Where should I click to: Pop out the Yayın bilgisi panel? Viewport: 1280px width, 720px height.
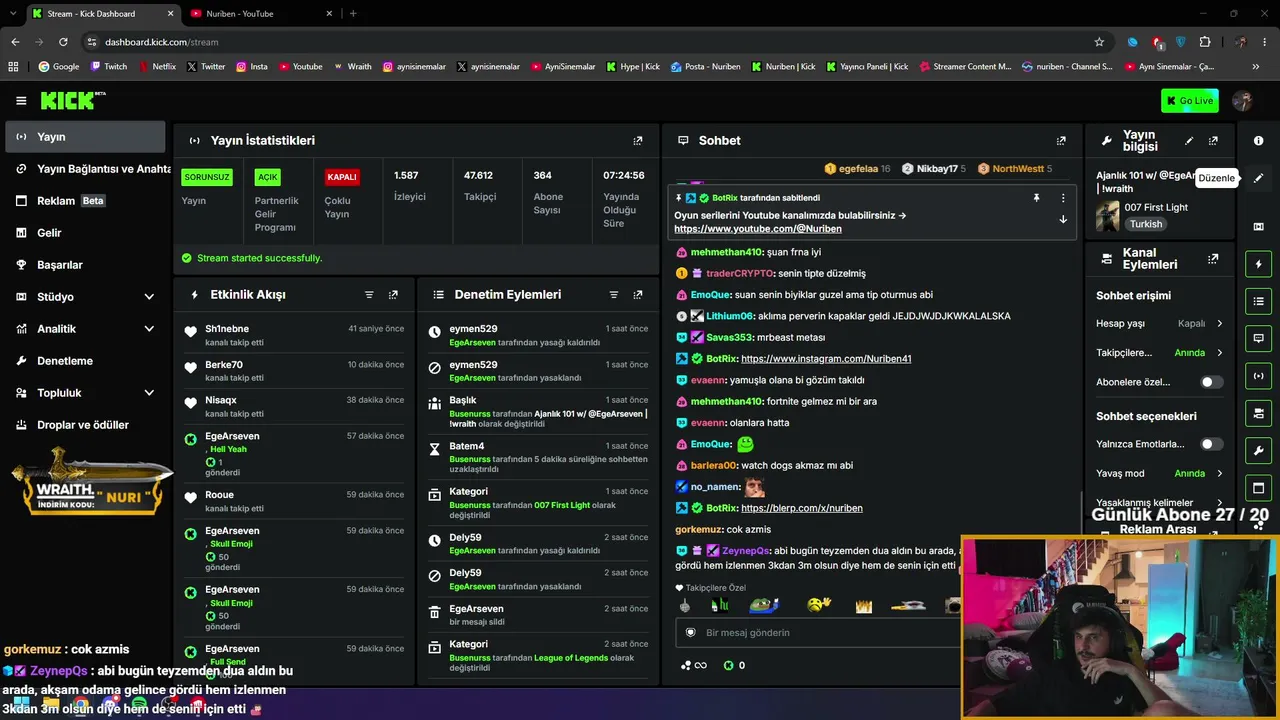coord(1213,141)
